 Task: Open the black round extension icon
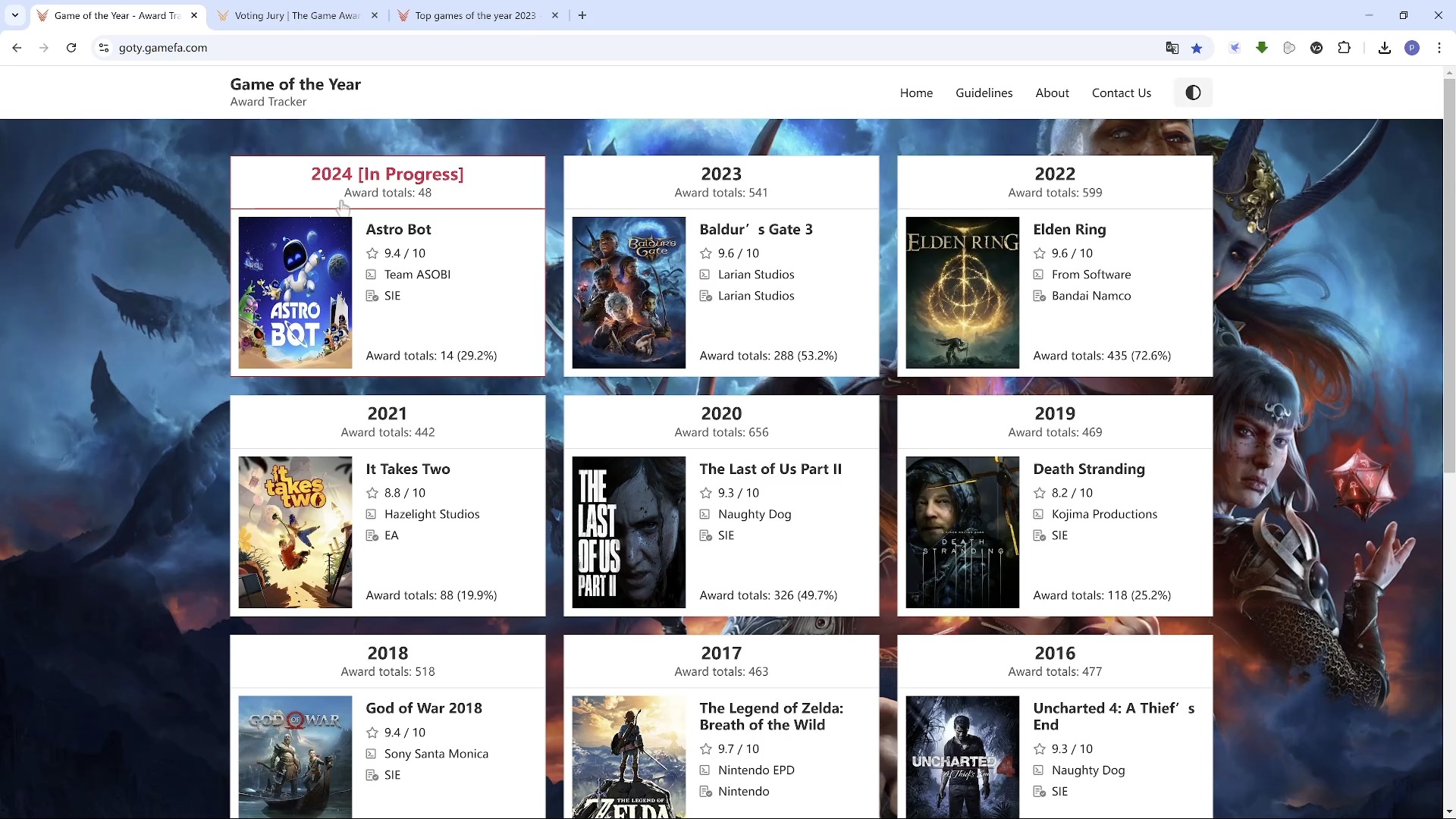[x=1316, y=48]
